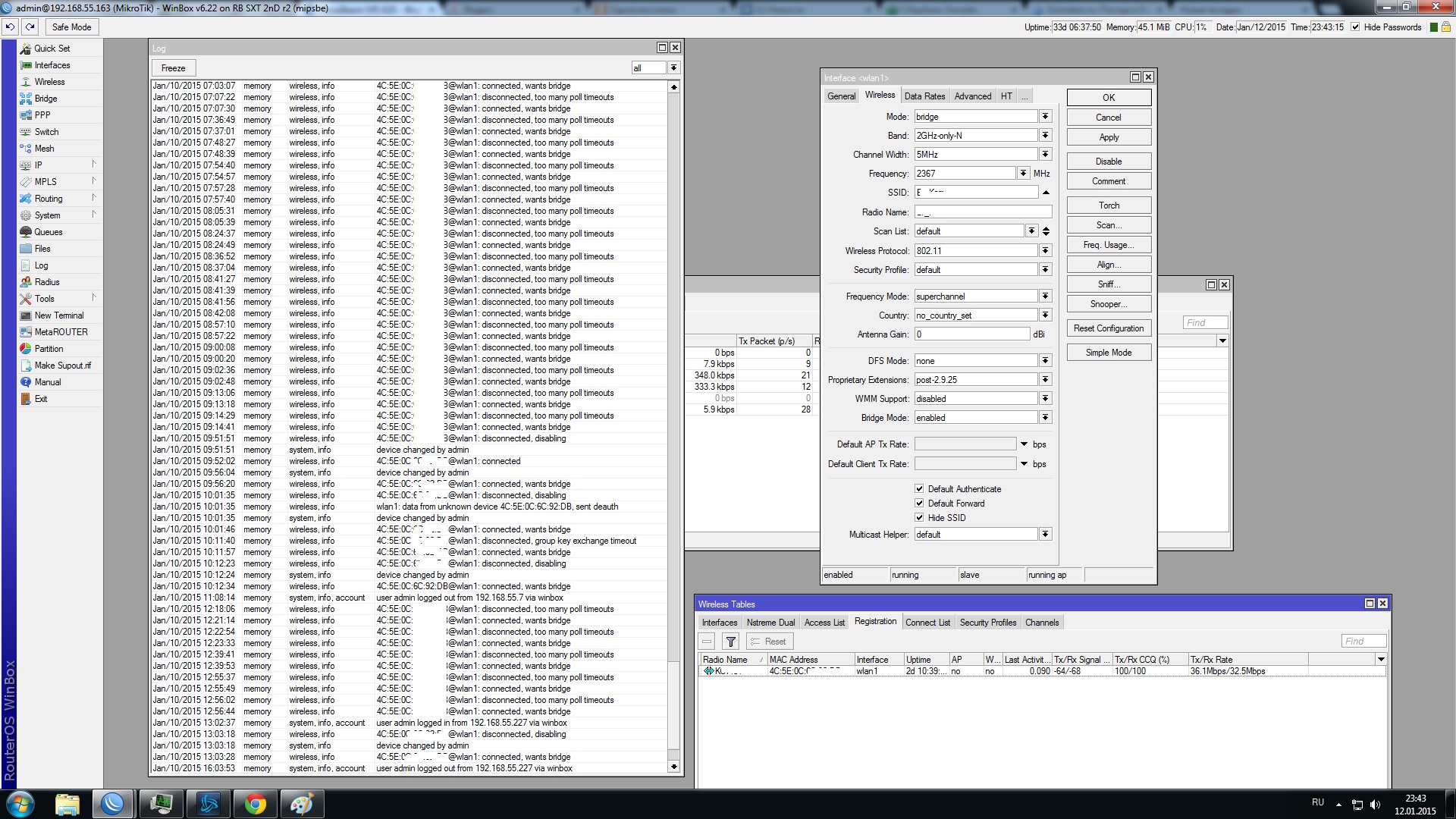The image size is (1456, 819).
Task: Toggle the Hide Passwords checkbox
Action: (1355, 27)
